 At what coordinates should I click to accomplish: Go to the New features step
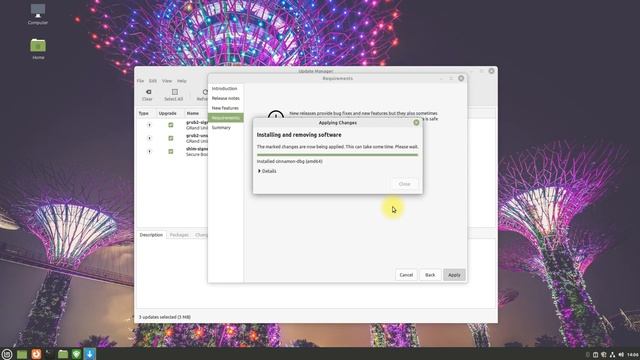pyautogui.click(x=225, y=108)
